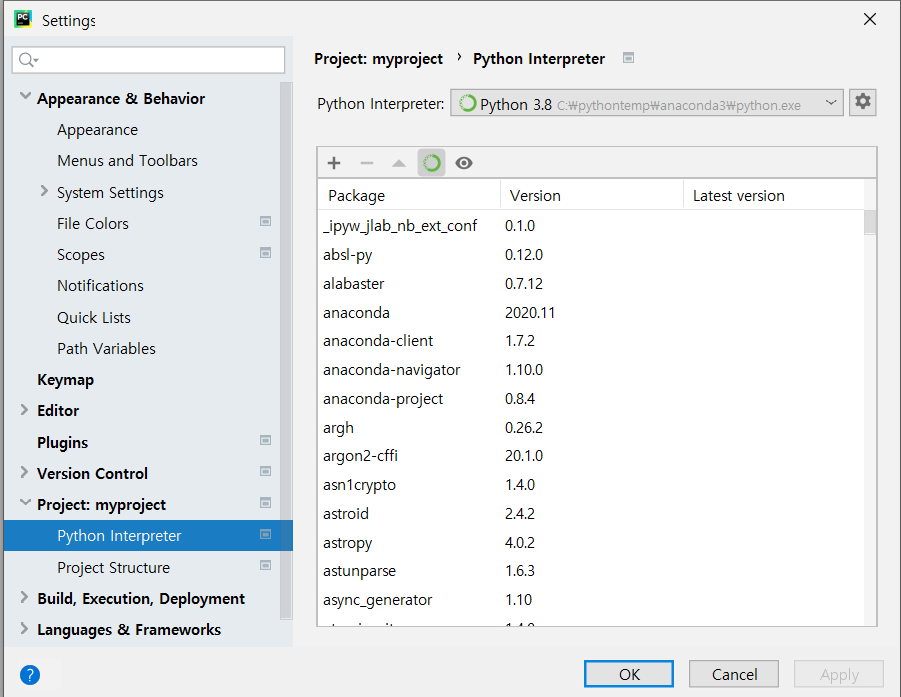
Task: Click the help question mark icon
Action: (30, 675)
